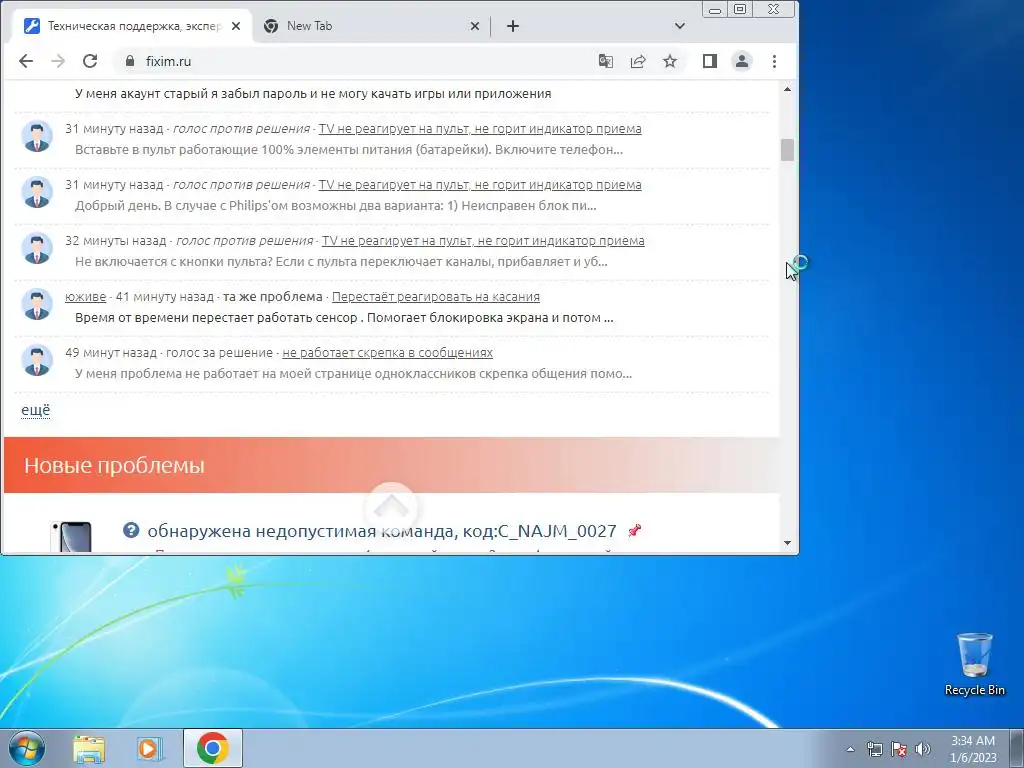Viewport: 1024px width, 768px height.
Task: Go back using browser back arrow
Action: 25,61
